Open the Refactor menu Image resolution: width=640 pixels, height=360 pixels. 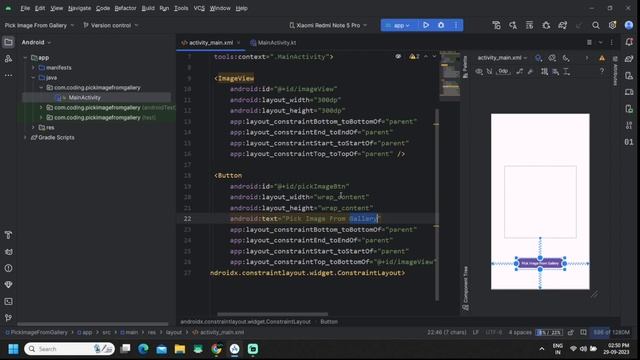[125, 8]
